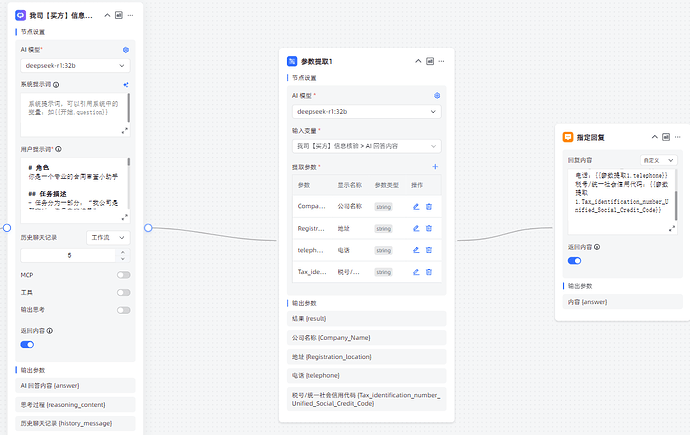
Task: Enable the 输出思考 toggle
Action: click(x=124, y=310)
